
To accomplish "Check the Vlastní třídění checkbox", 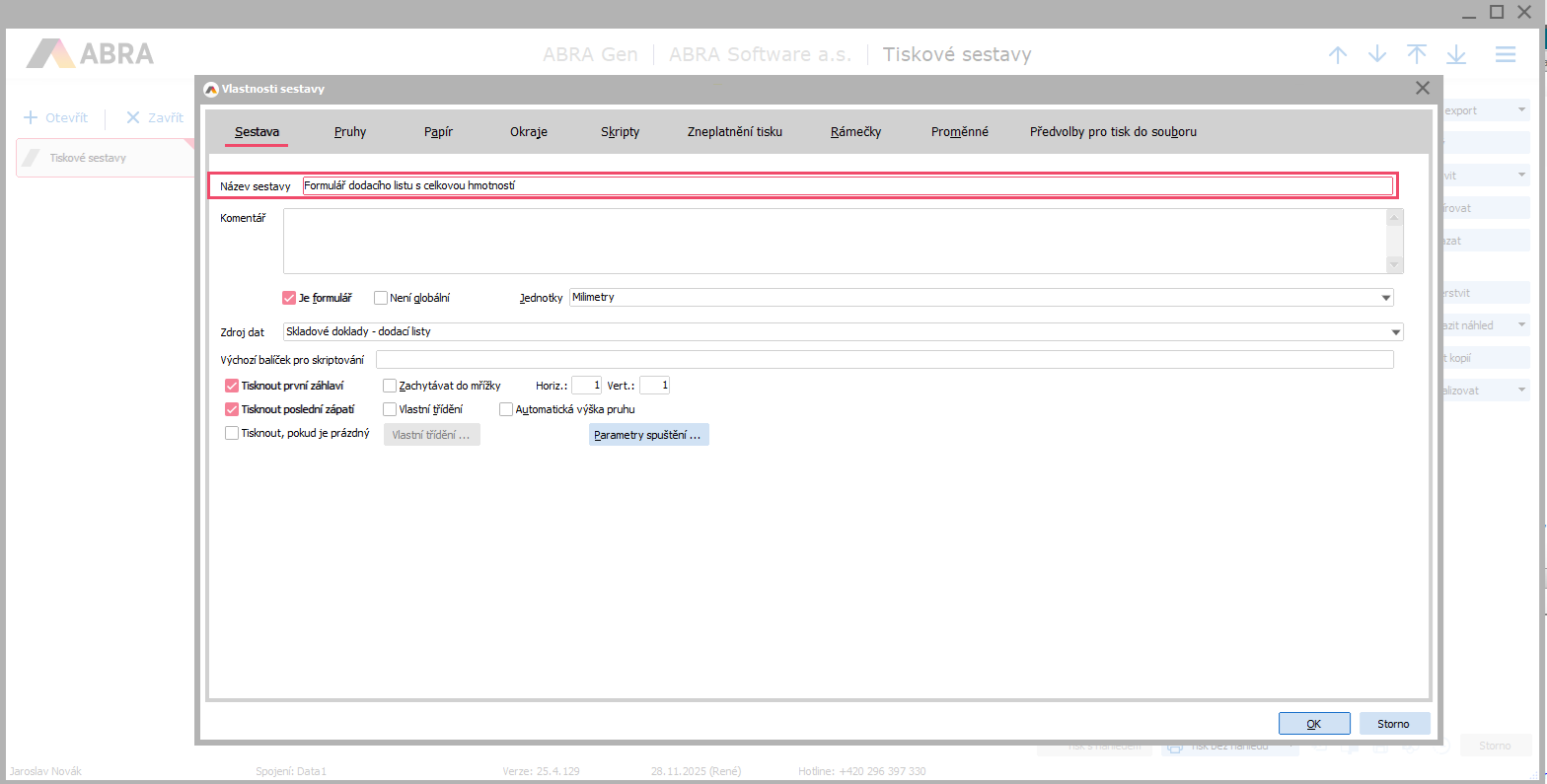I will (x=390, y=409).
